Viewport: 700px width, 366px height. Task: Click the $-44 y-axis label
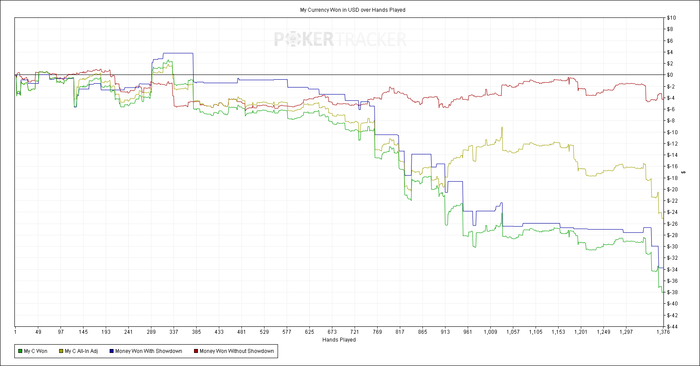click(x=672, y=327)
